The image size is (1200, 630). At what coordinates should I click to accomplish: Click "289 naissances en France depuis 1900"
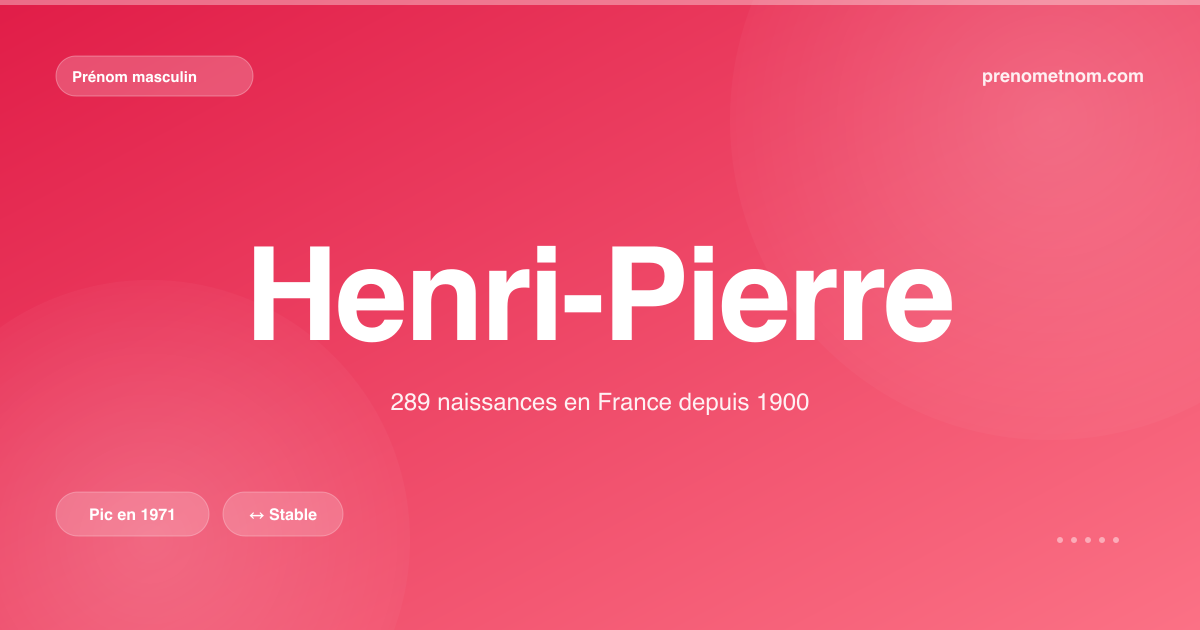pos(600,403)
